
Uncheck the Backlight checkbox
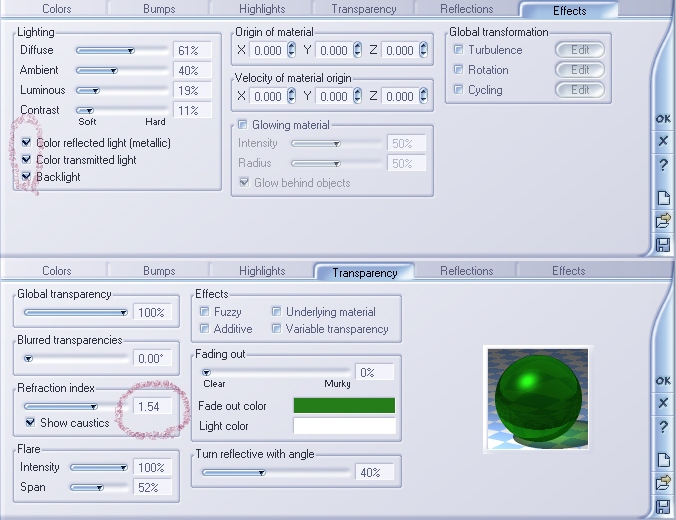coord(27,176)
